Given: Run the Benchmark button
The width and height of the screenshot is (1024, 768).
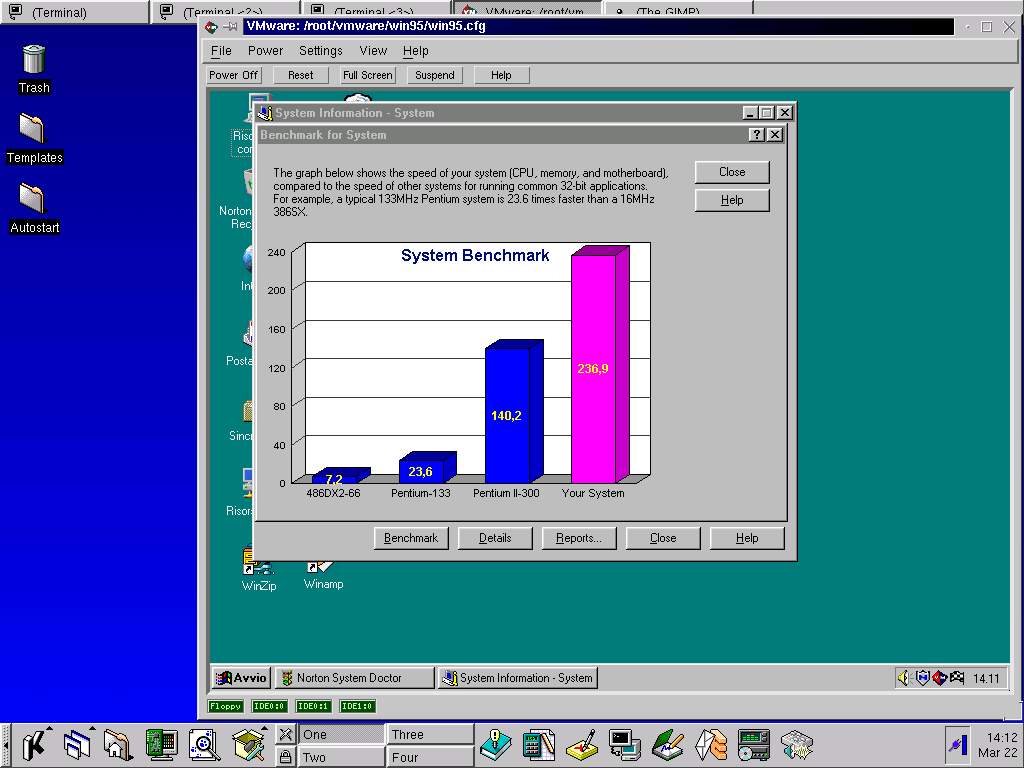Looking at the screenshot, I should (x=411, y=538).
